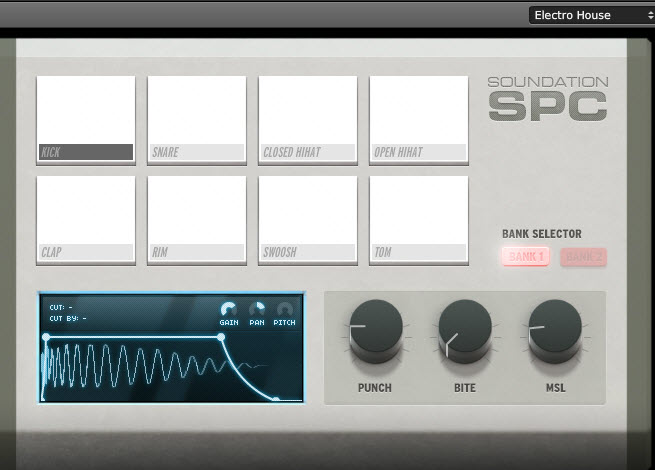Click the small PITCH knob
Screen dimensions: 655x470
pyautogui.click(x=285, y=310)
